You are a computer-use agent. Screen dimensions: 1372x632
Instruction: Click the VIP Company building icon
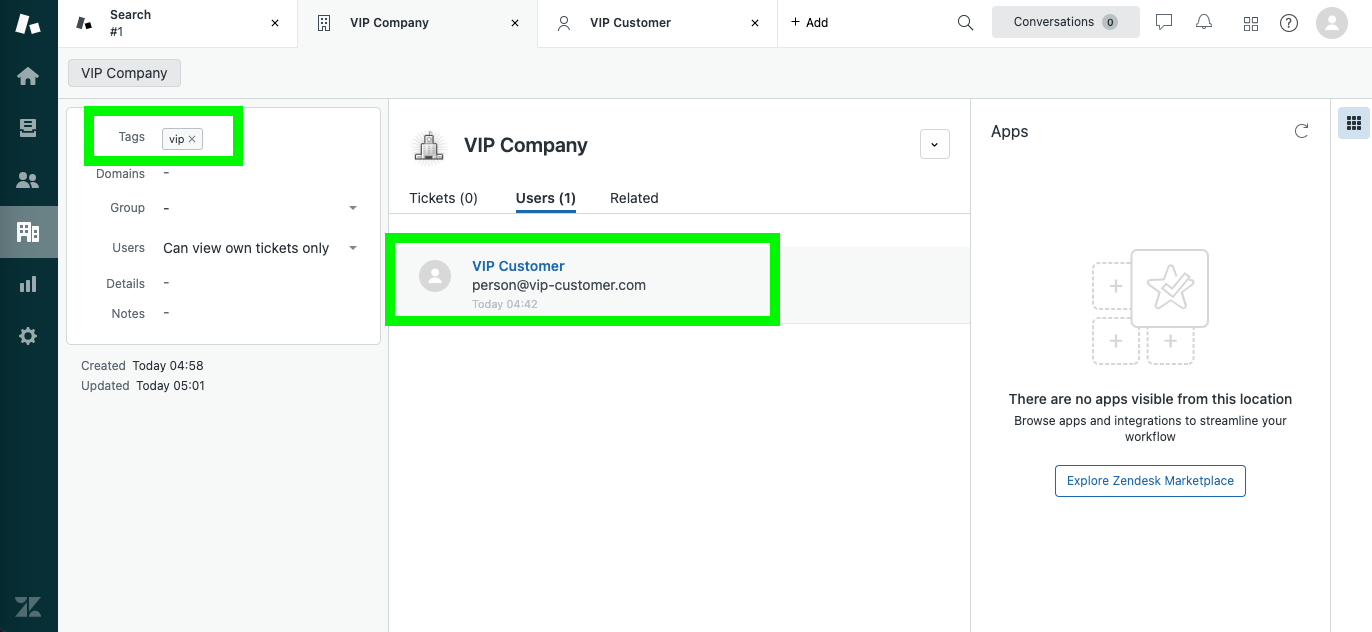429,145
